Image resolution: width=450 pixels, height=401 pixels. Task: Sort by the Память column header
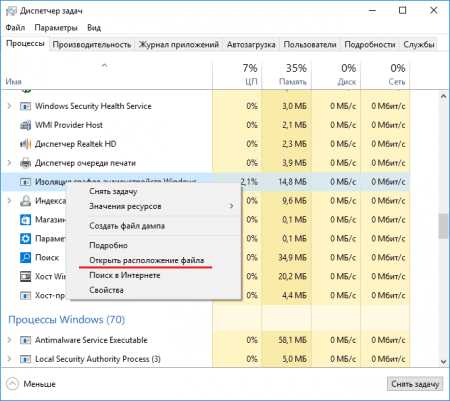(x=287, y=75)
